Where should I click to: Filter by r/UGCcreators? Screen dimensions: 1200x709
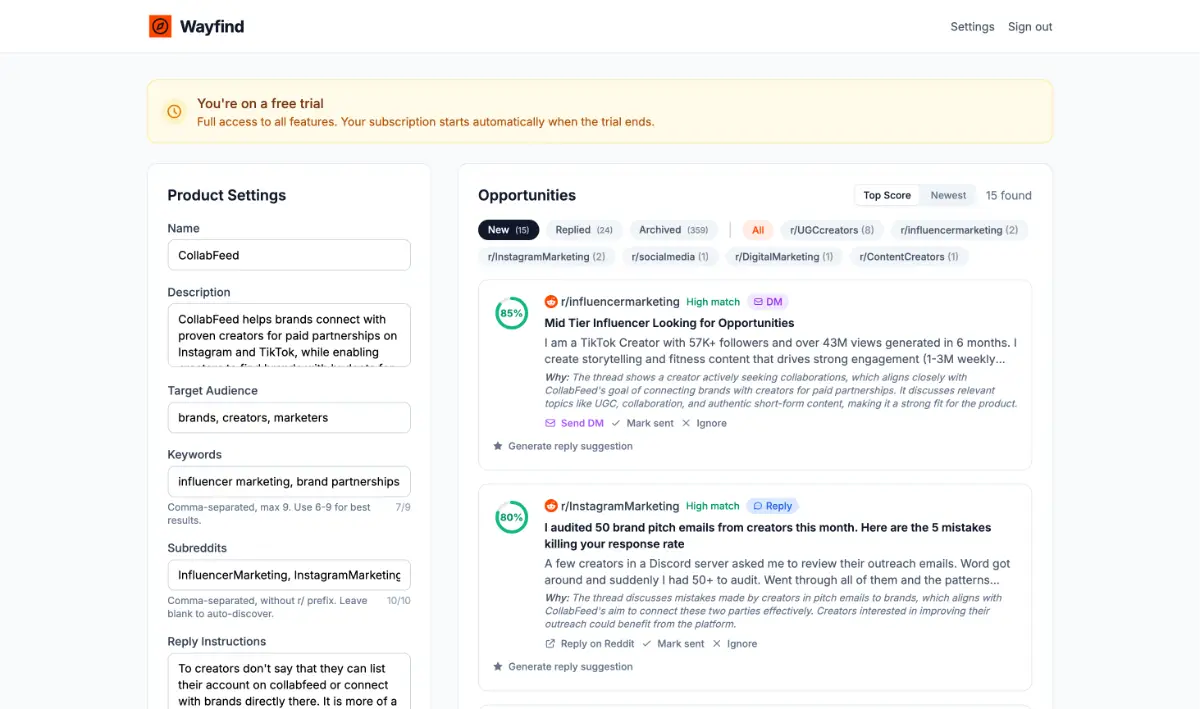pos(832,230)
